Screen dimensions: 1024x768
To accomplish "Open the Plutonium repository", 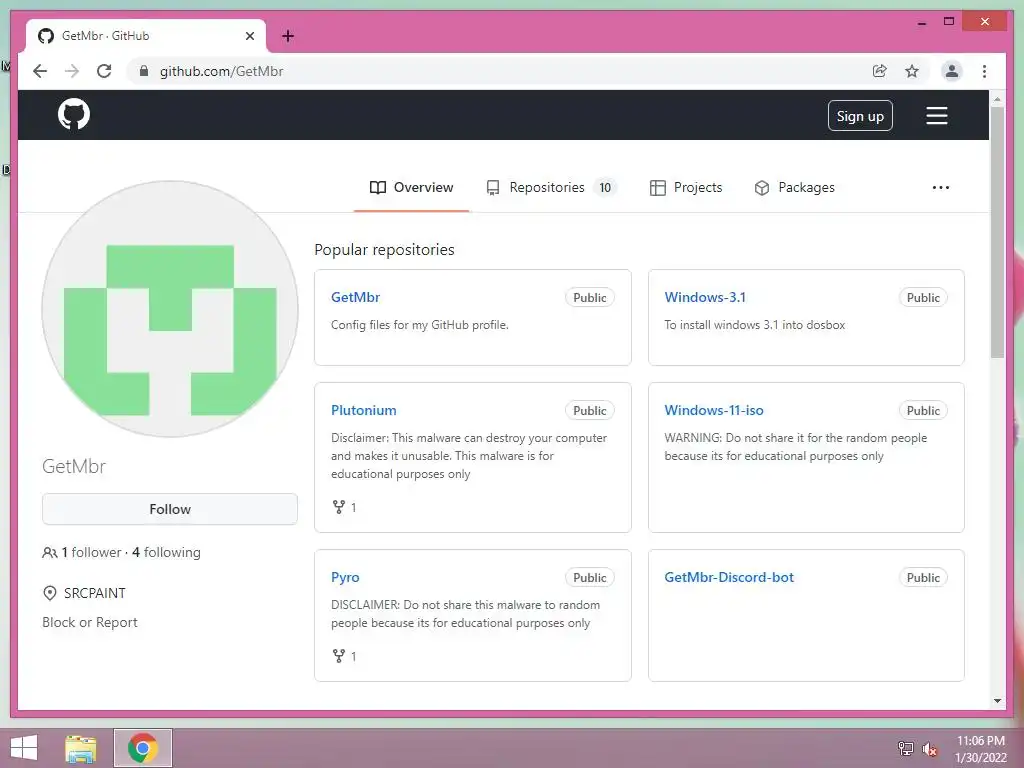I will click(364, 410).
